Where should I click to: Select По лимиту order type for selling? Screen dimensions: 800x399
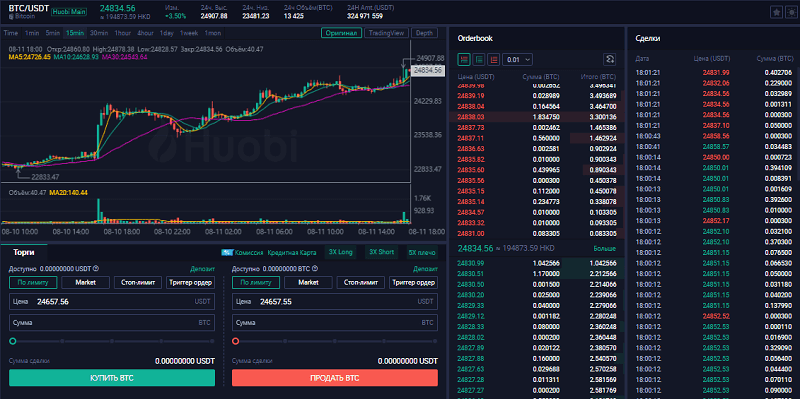(x=256, y=282)
